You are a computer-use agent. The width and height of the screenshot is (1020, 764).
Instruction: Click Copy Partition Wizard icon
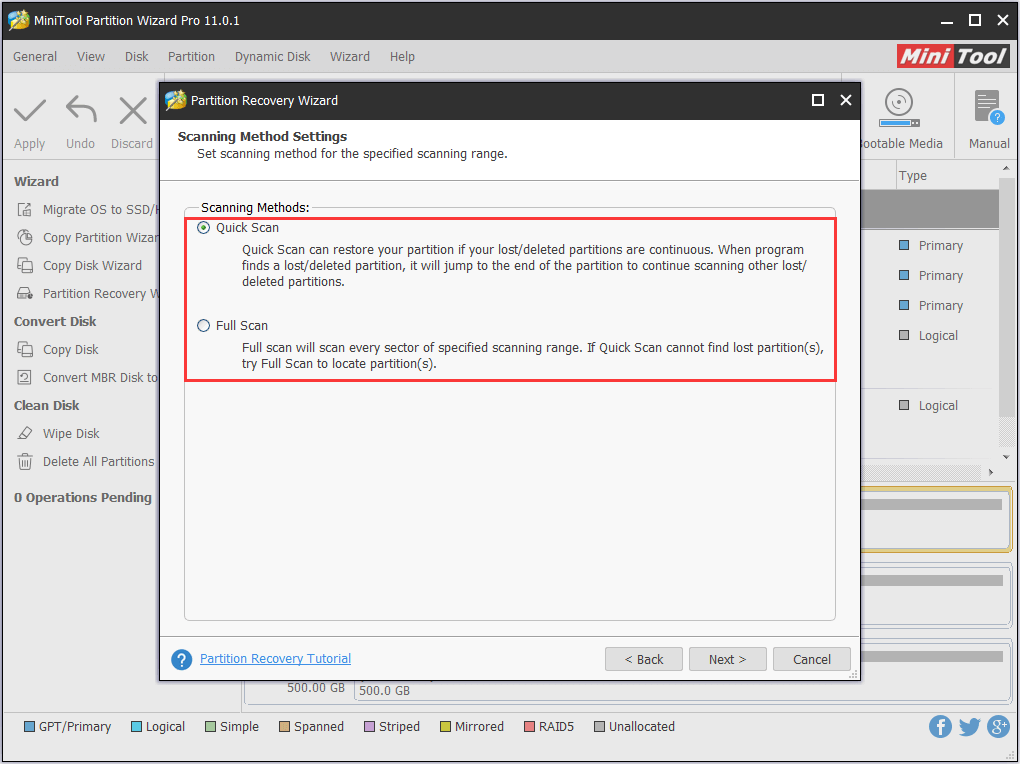coord(25,238)
